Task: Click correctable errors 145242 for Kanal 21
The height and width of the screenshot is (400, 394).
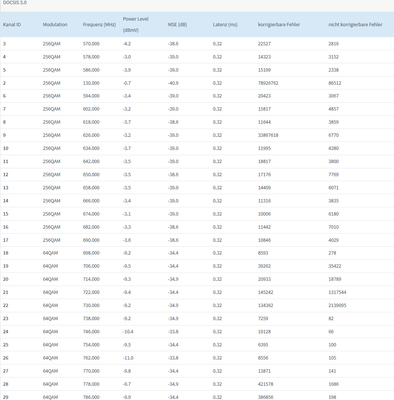Action: (x=266, y=293)
